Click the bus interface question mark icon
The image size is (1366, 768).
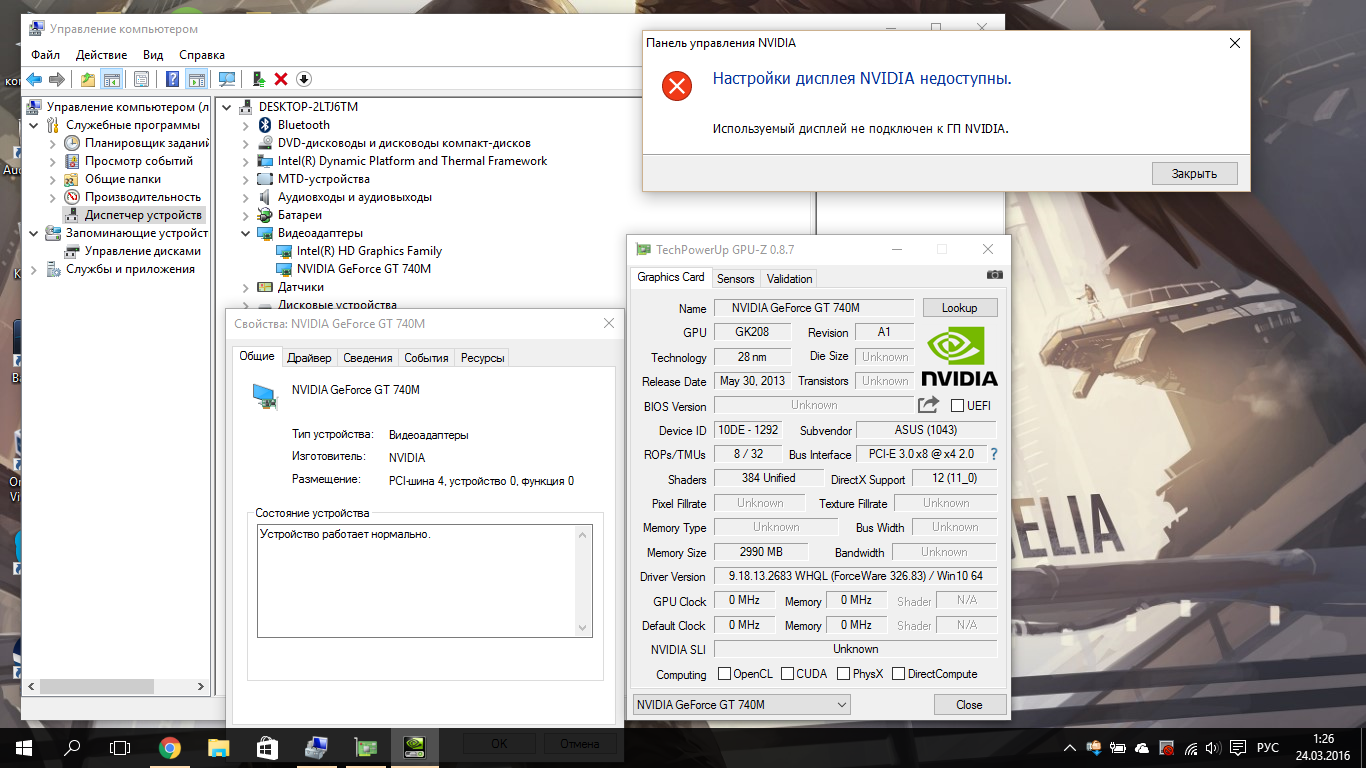(993, 454)
